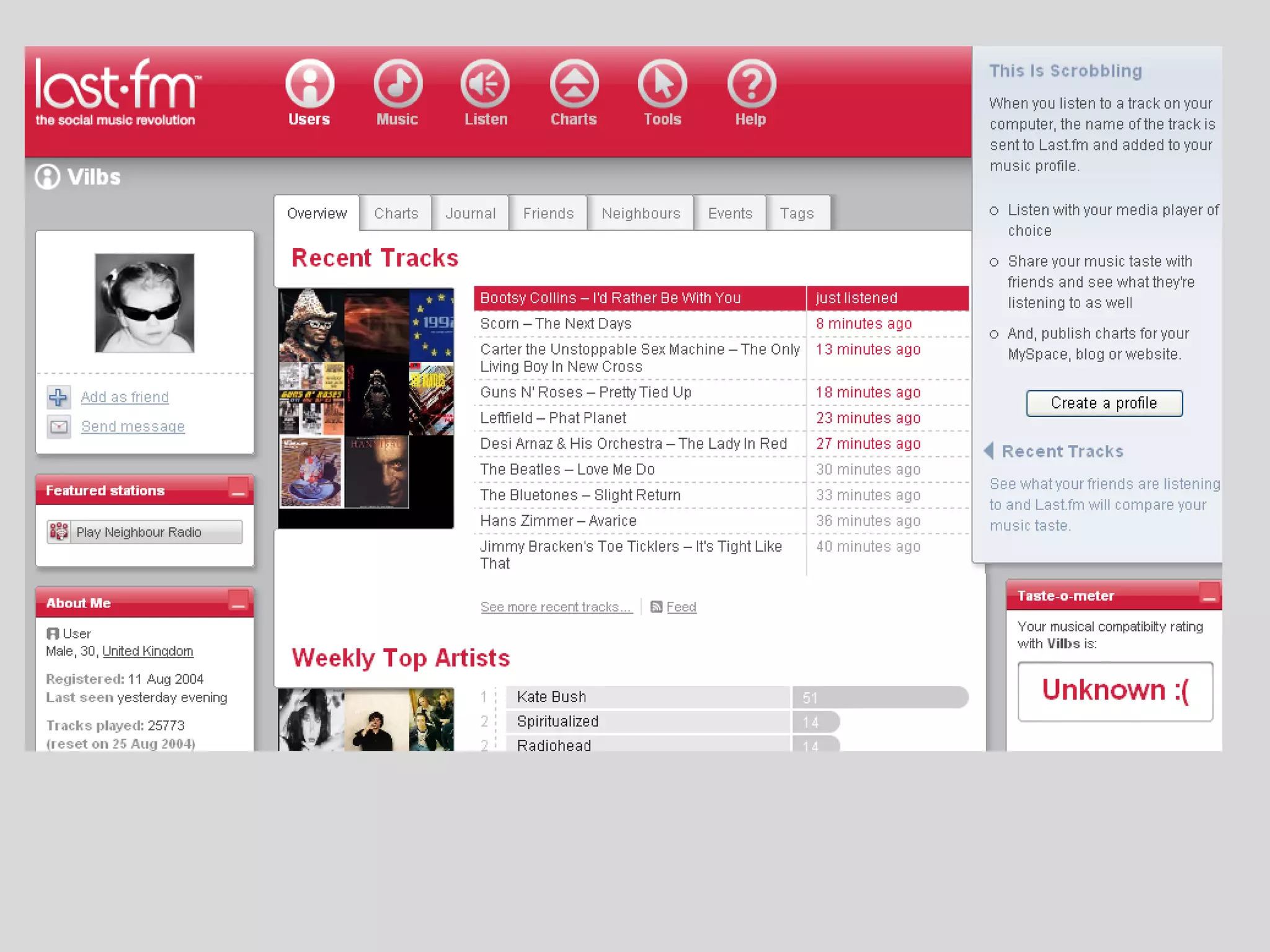
Task: Click the arrow beside Recent Tracks sidebar heading
Action: pyautogui.click(x=990, y=451)
